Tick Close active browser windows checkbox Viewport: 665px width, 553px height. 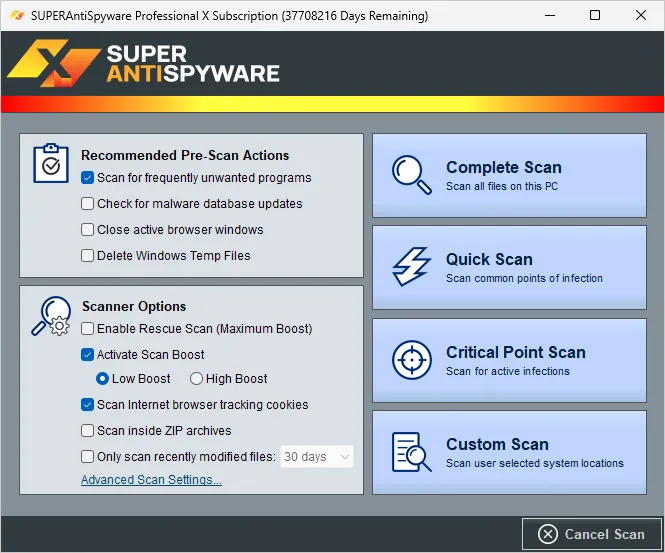(x=87, y=229)
